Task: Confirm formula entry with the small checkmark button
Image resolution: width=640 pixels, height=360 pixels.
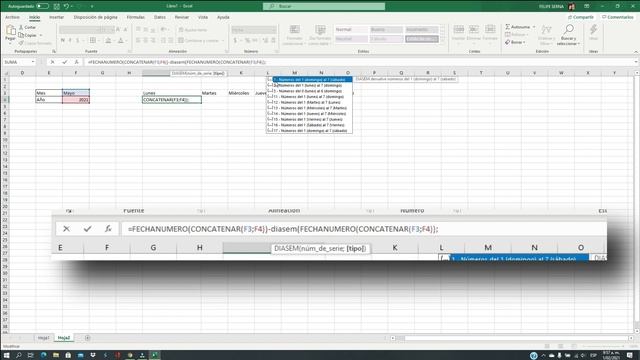Action: pos(64,62)
